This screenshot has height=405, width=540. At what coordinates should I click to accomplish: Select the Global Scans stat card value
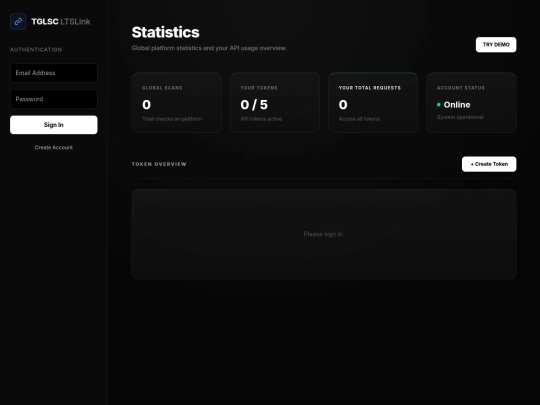click(x=146, y=105)
